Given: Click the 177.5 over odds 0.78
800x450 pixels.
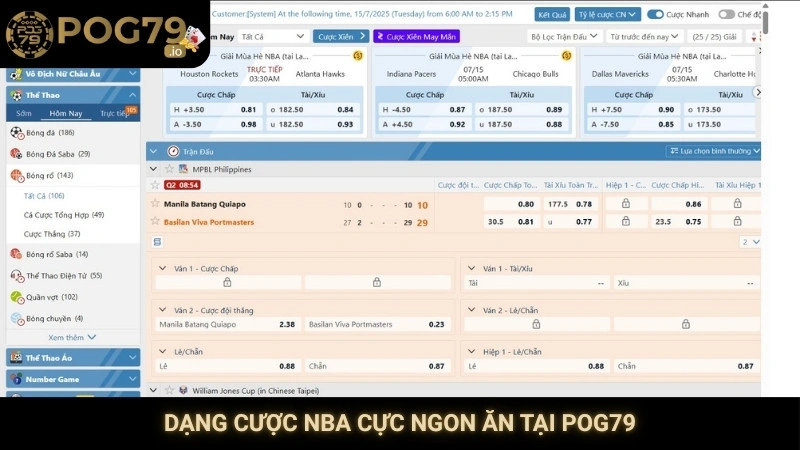Looking at the screenshot, I should tap(570, 204).
